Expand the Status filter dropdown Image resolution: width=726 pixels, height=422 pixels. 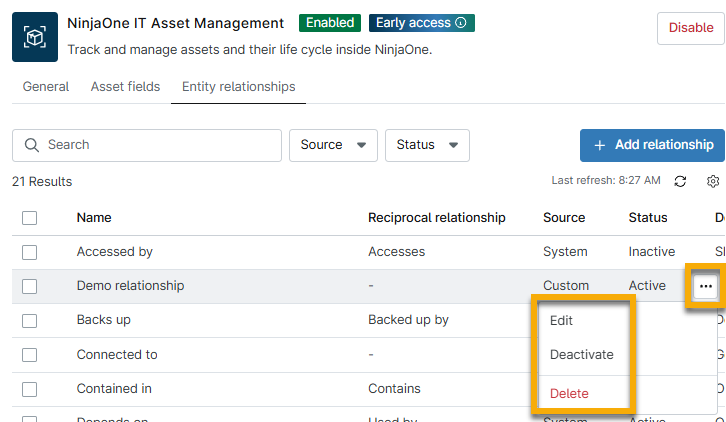pyautogui.click(x=427, y=145)
